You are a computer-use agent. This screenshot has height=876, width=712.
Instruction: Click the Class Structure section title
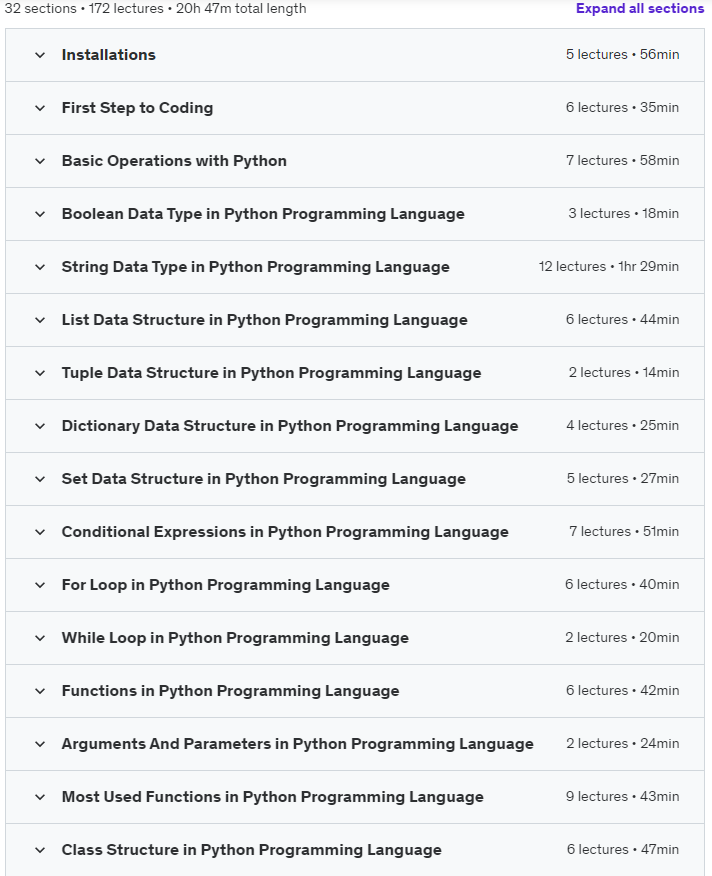pyautogui.click(x=251, y=850)
